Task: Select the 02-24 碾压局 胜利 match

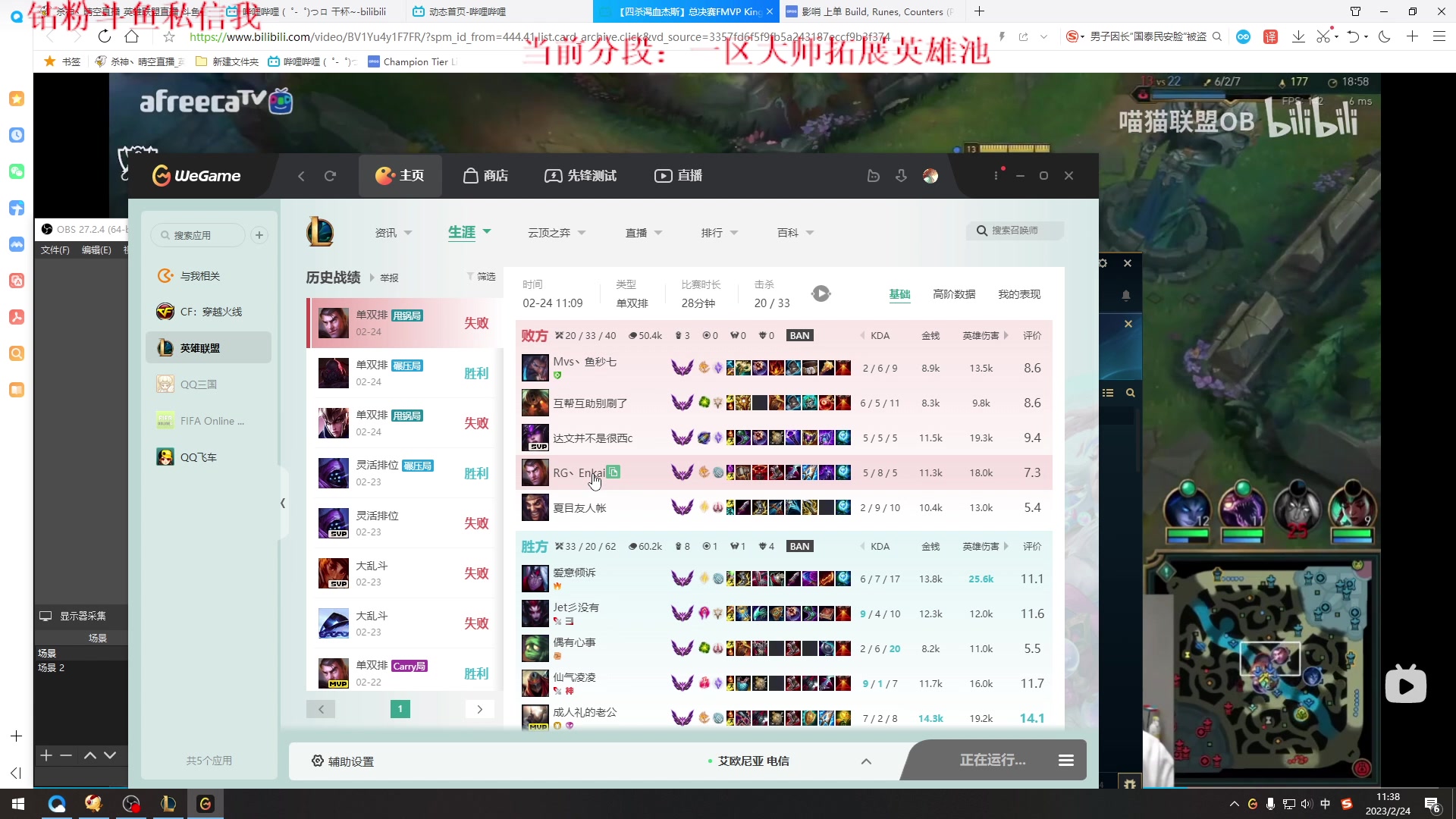Action: [403, 373]
